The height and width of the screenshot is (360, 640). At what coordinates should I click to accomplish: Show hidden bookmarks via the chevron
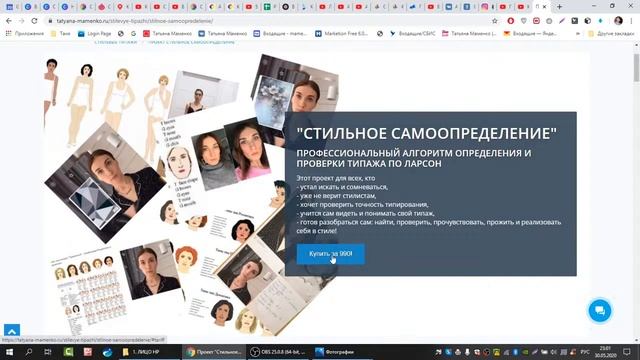578,33
